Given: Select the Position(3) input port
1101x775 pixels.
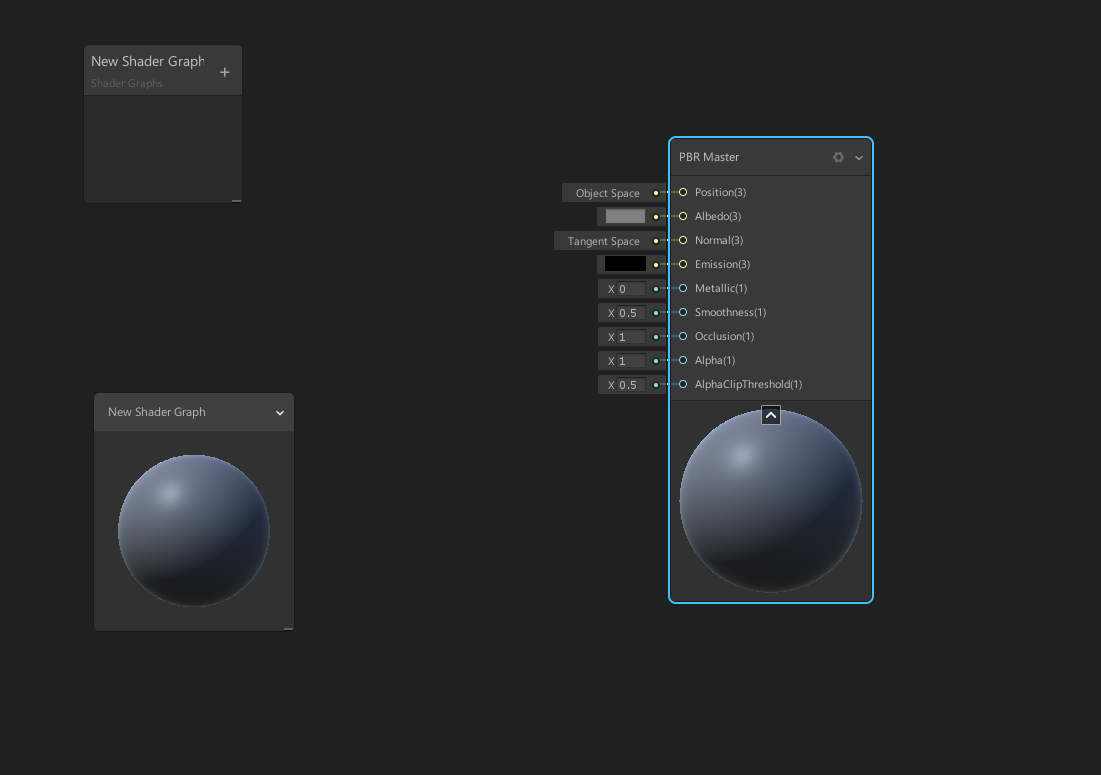Looking at the screenshot, I should [682, 192].
